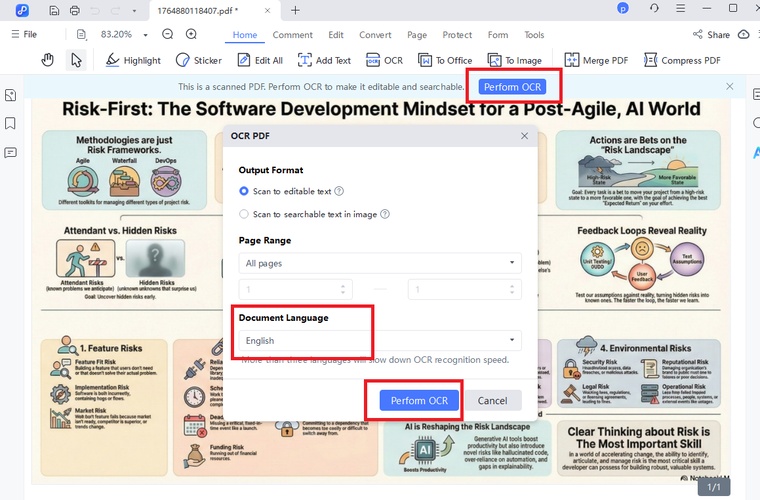The image size is (760, 500).
Task: Click Merge PDF tool
Action: [x=596, y=61]
